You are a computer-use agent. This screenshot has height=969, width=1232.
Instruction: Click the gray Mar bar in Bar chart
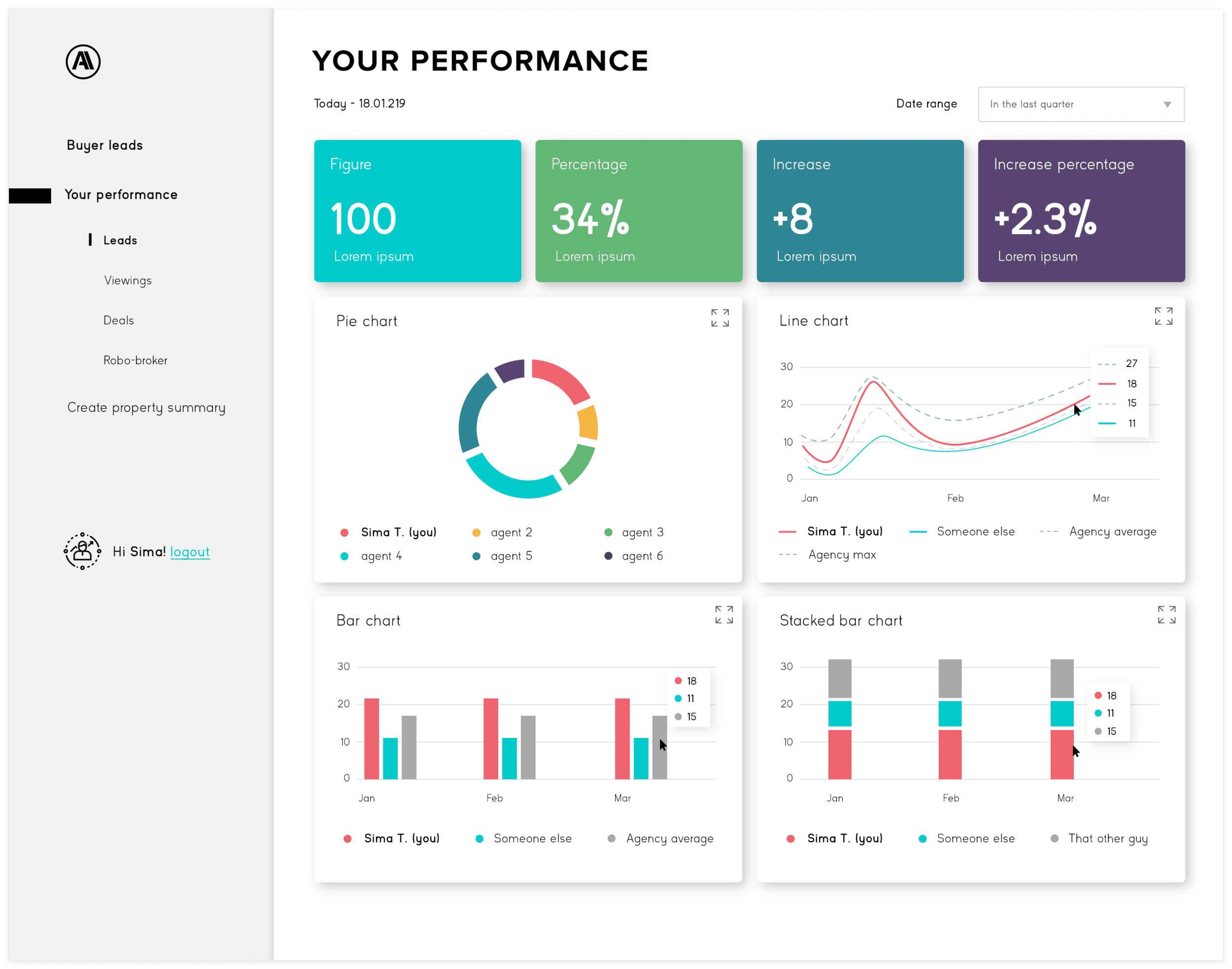659,747
